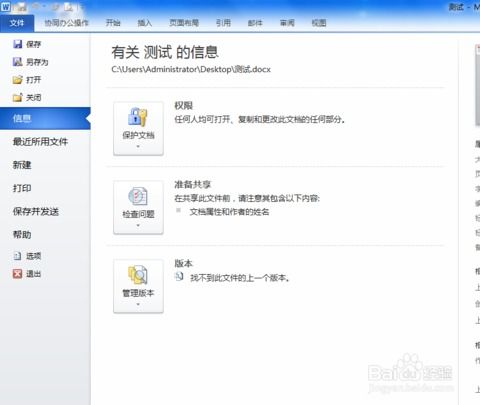
Task: Choose 新建 in the sidebar
Action: pyautogui.click(x=22, y=165)
